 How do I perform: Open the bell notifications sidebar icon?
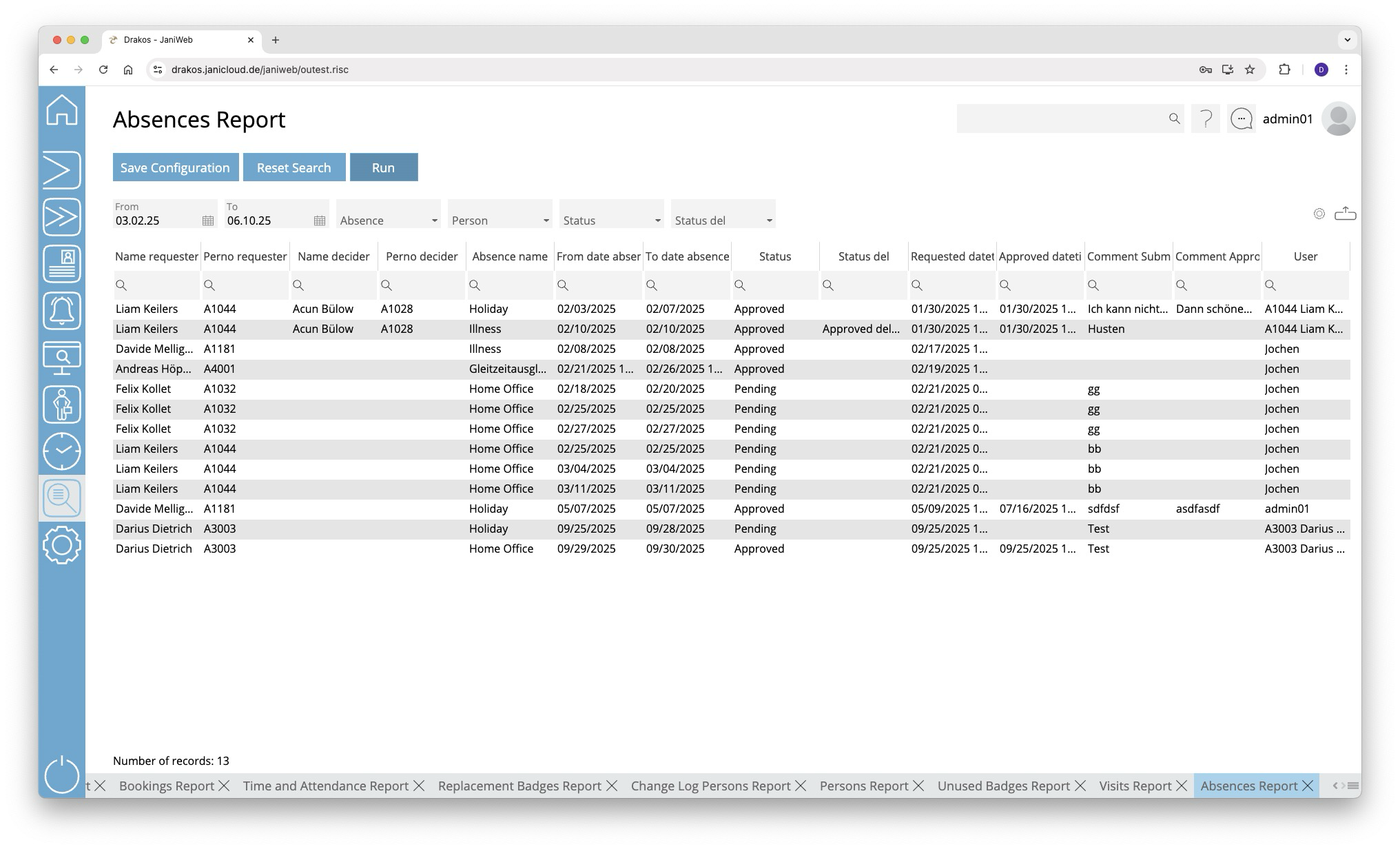62,311
